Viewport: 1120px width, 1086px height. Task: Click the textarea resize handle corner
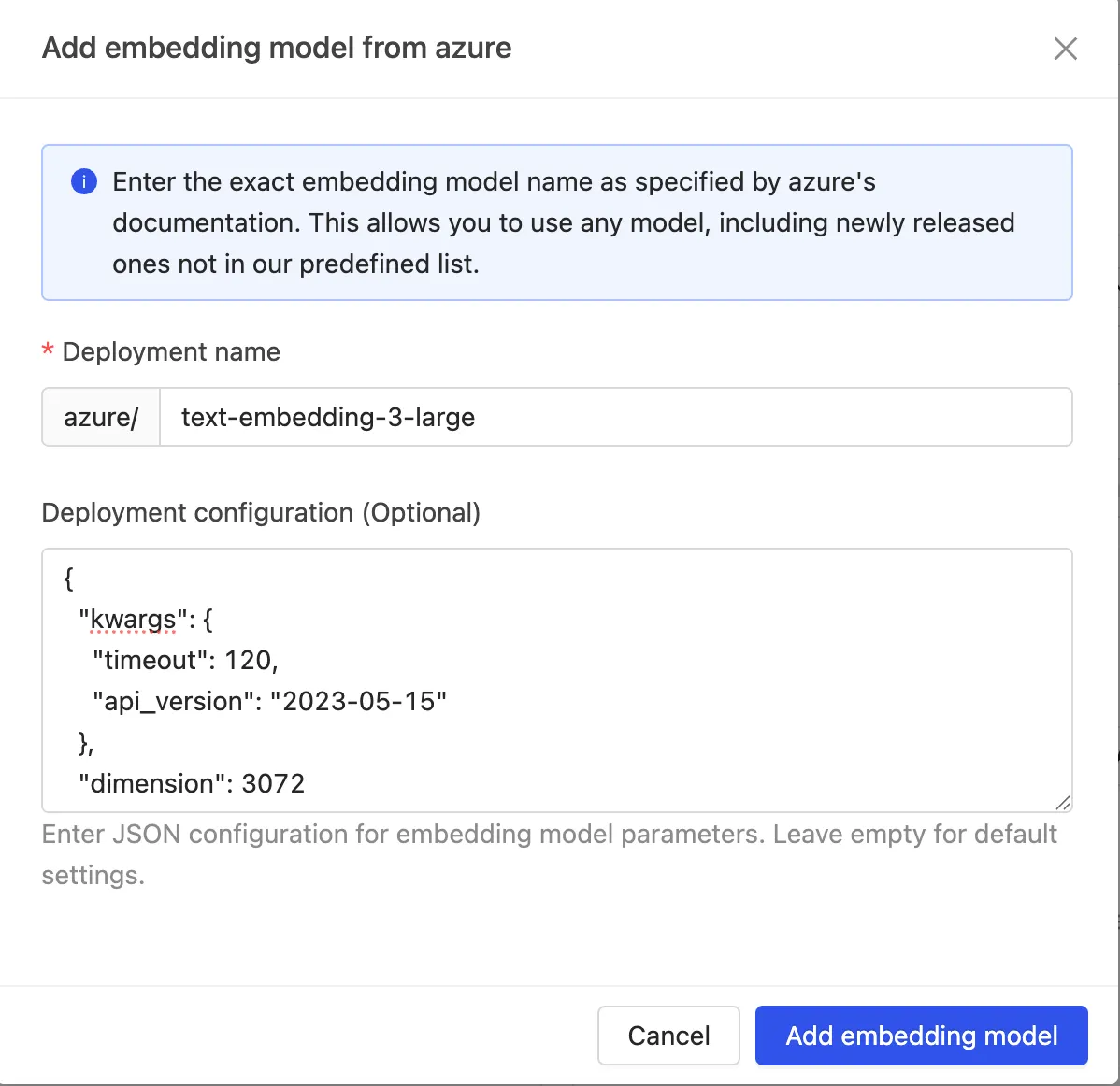coord(1062,803)
